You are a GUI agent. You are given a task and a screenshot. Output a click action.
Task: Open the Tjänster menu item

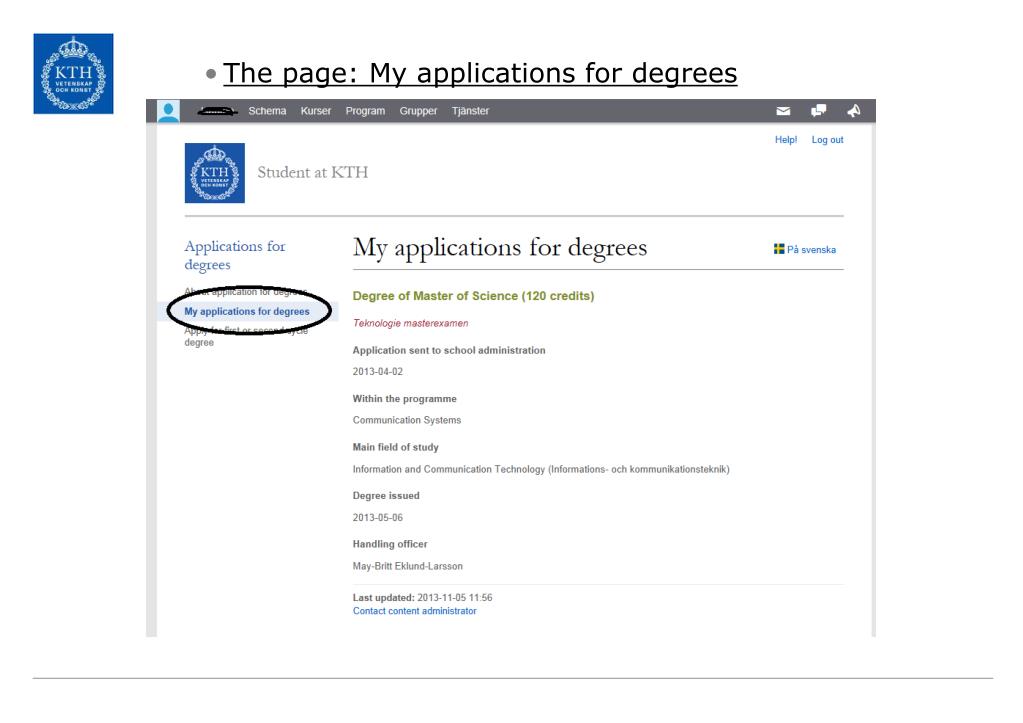(470, 111)
